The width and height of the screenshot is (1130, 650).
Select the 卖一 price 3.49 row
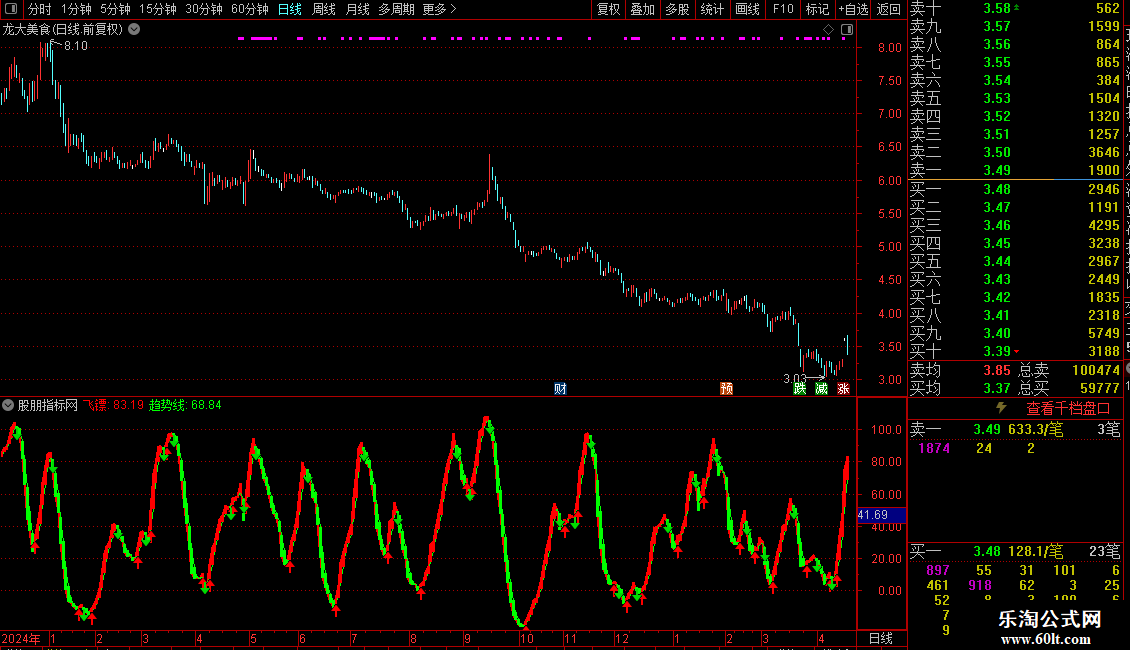tap(1015, 170)
